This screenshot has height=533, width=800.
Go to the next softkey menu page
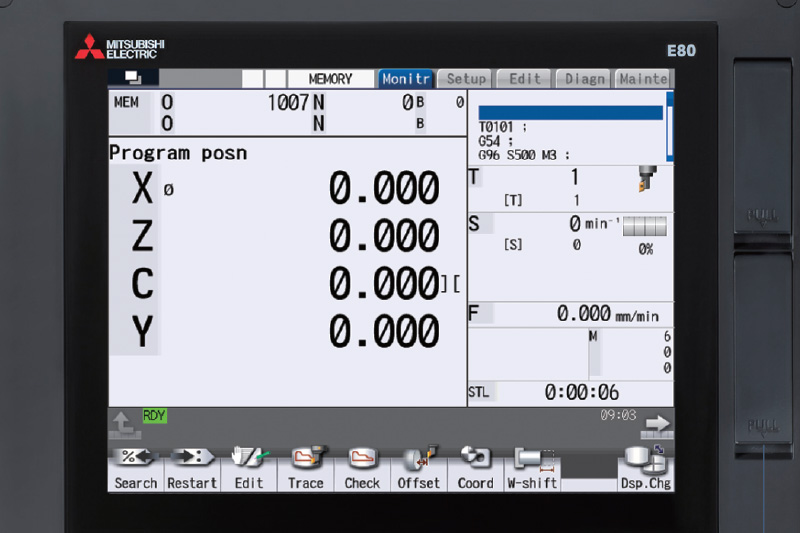tap(656, 425)
